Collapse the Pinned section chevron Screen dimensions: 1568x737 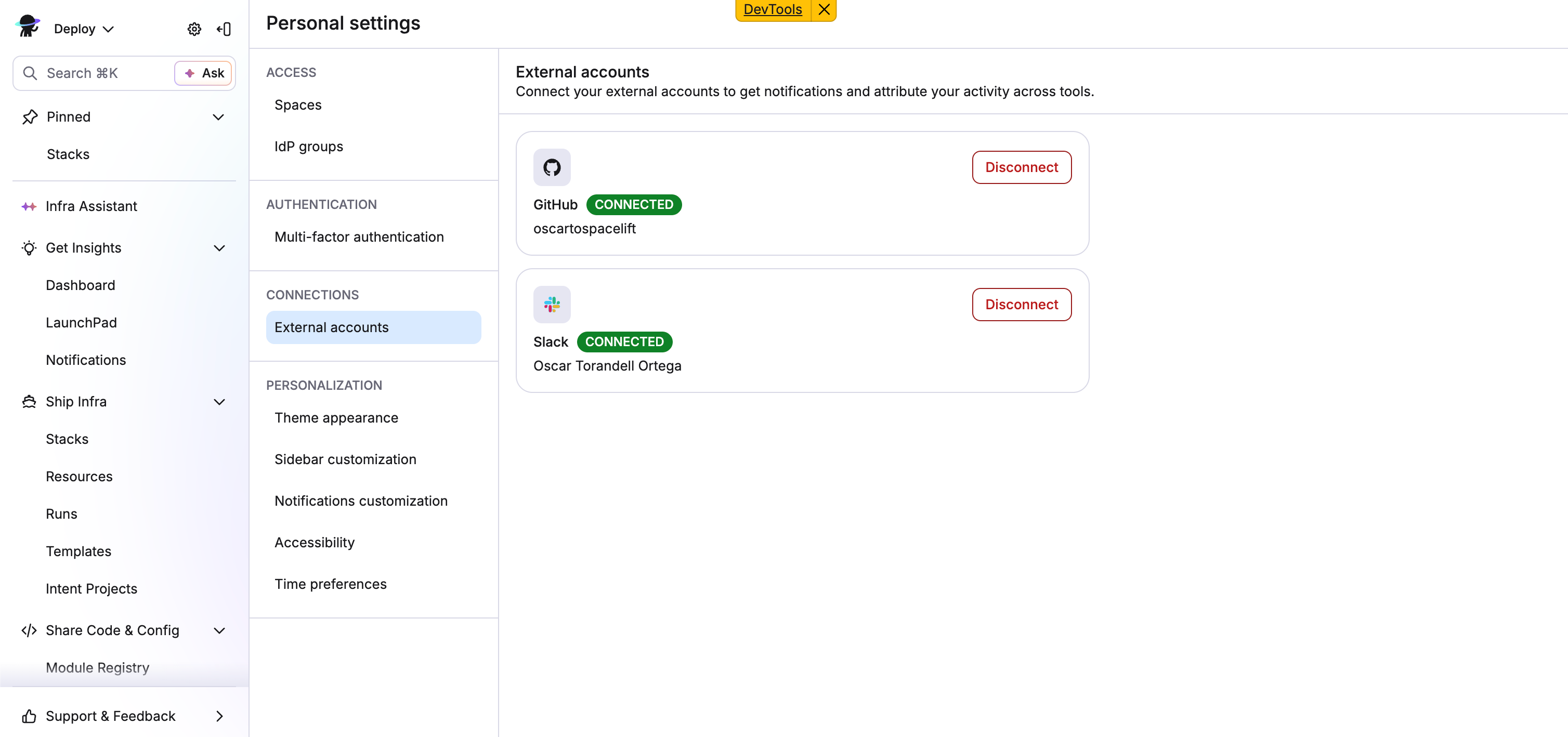tap(218, 117)
